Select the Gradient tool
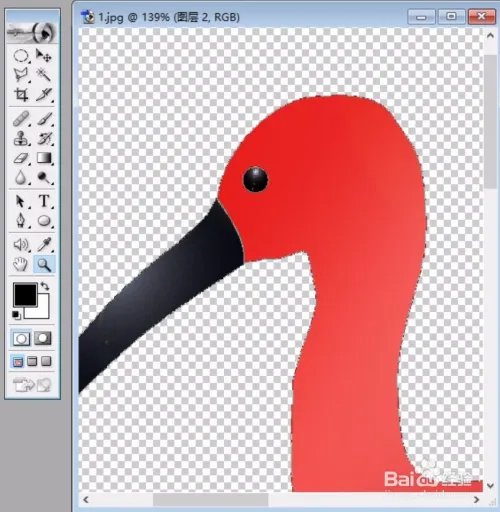The height and width of the screenshot is (512, 500). [x=44, y=158]
